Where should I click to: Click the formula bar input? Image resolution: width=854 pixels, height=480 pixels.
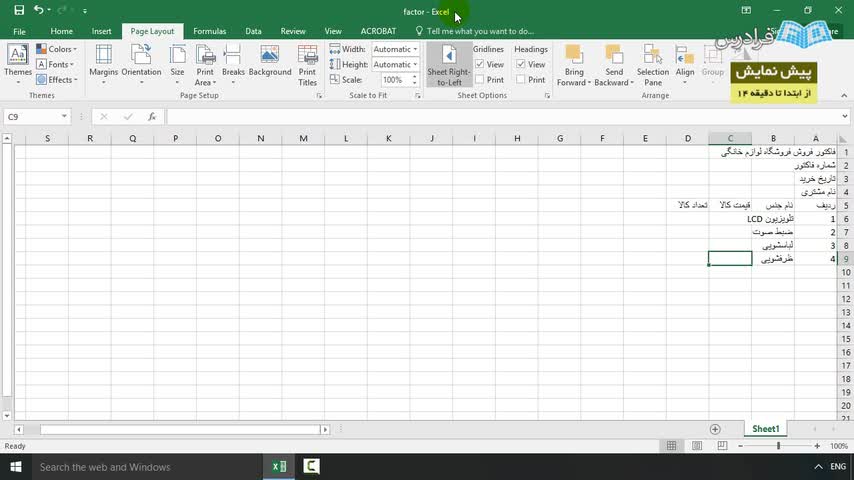click(x=504, y=117)
